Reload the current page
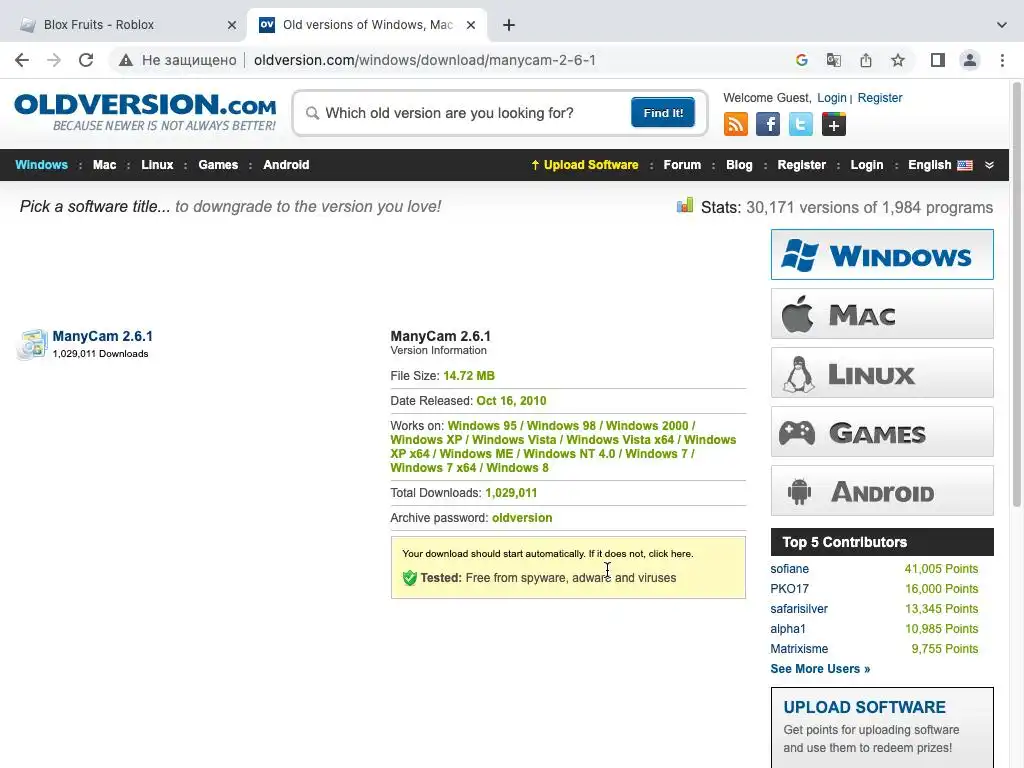Screen dimensions: 1024x768 (86, 60)
